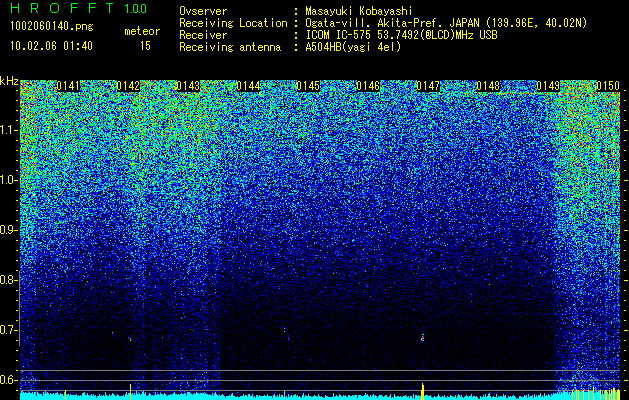Click the 0.8 frequency axis label
Screen dimensions: 629x400
[9, 280]
